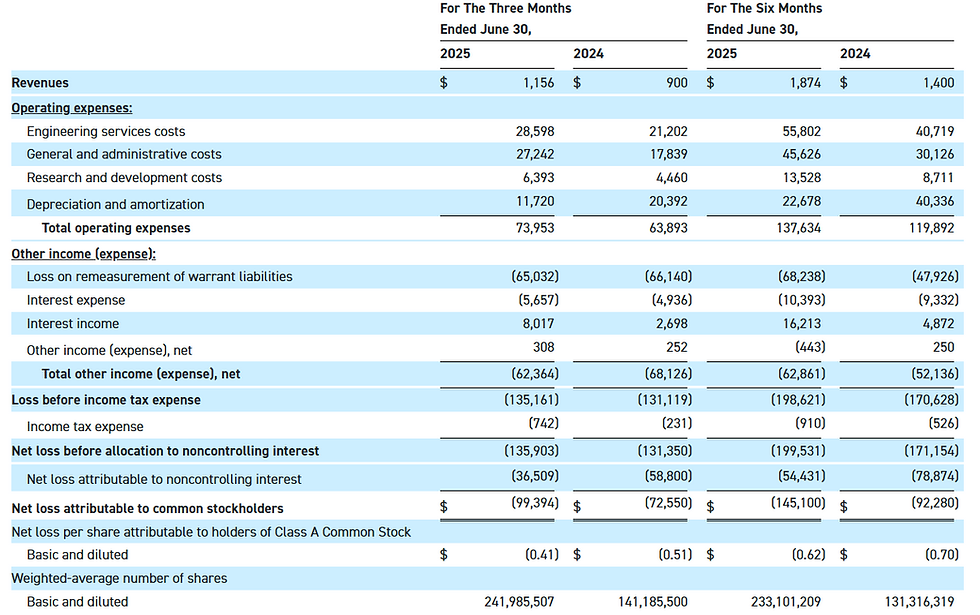This screenshot has height=615, width=980.
Task: Click research and development value 13,528
Action: [802, 178]
